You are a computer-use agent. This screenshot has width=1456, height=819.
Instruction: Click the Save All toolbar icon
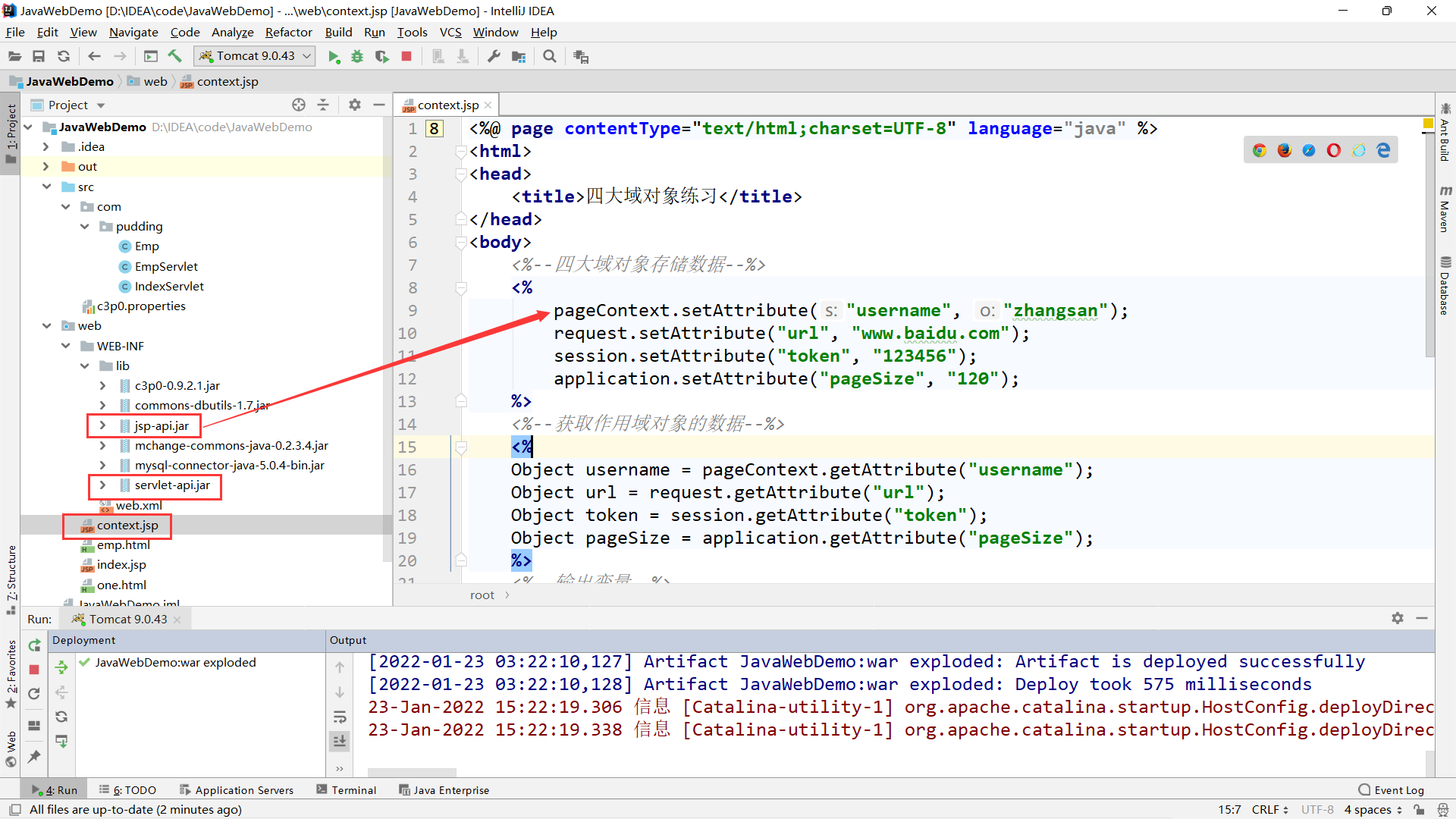click(39, 56)
